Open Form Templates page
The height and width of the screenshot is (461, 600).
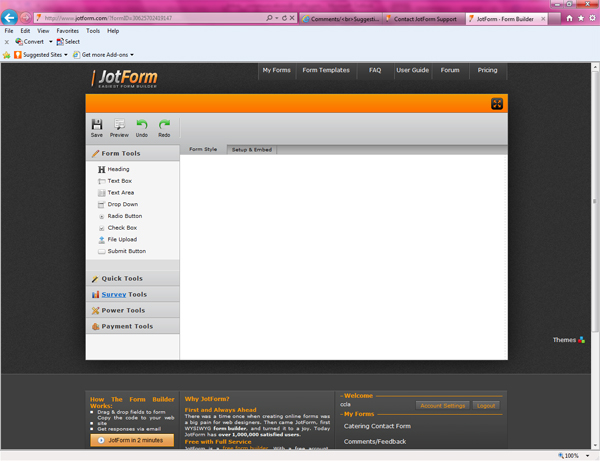tap(326, 70)
